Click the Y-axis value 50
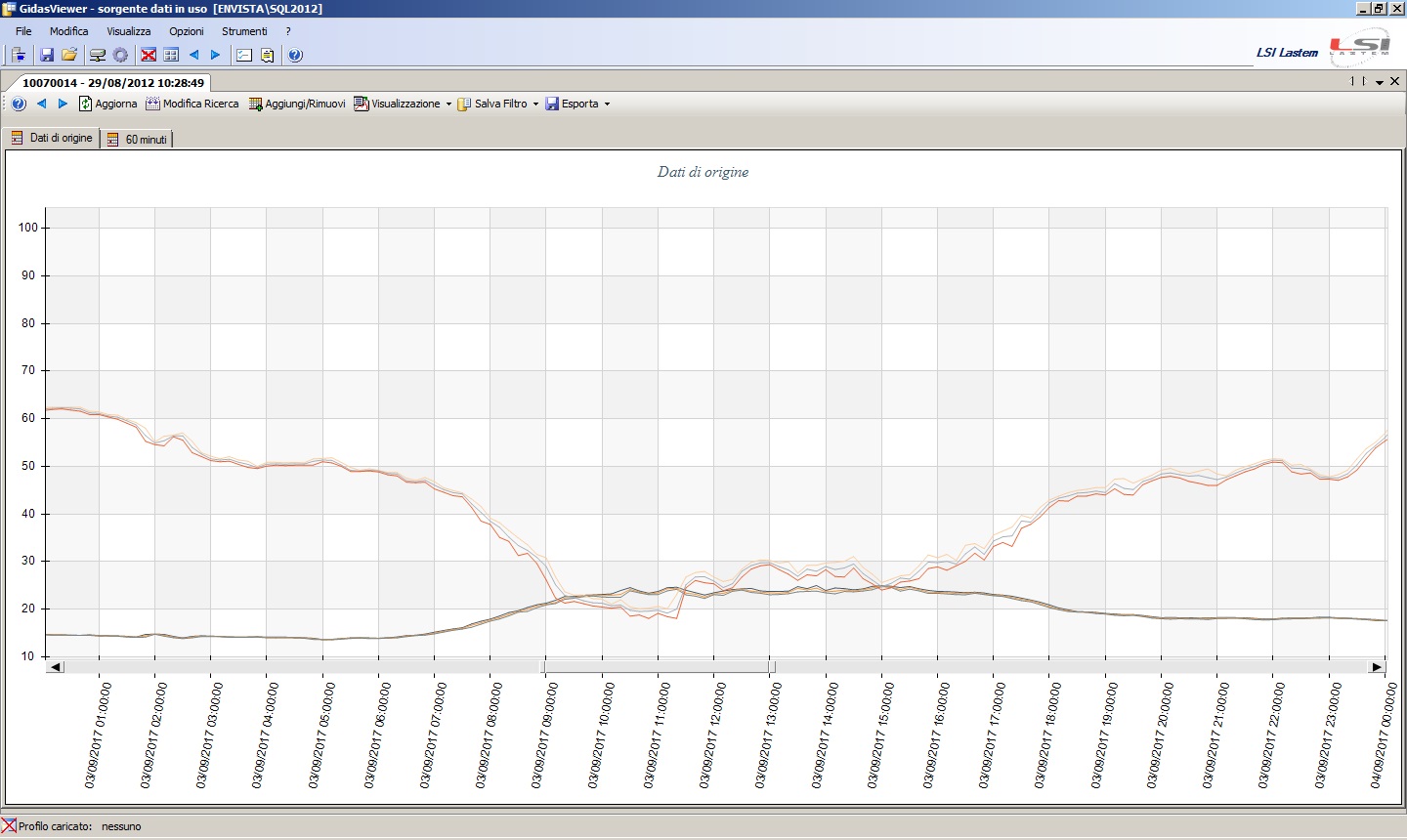The image size is (1407, 840). pos(28,466)
